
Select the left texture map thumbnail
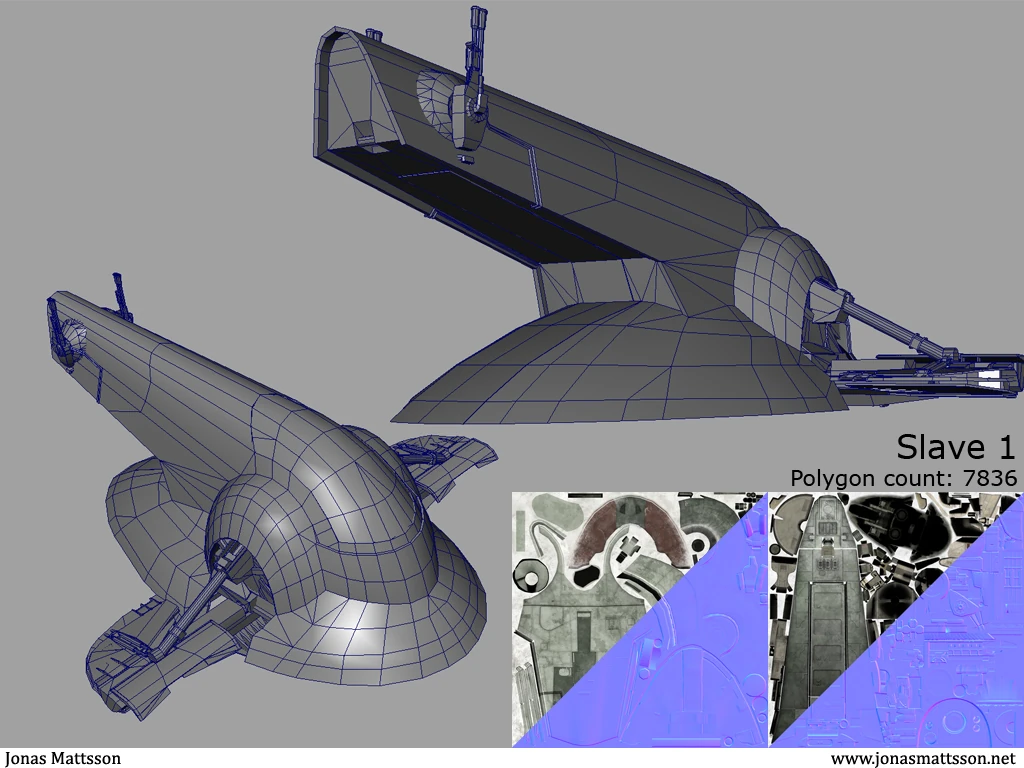coord(639,619)
